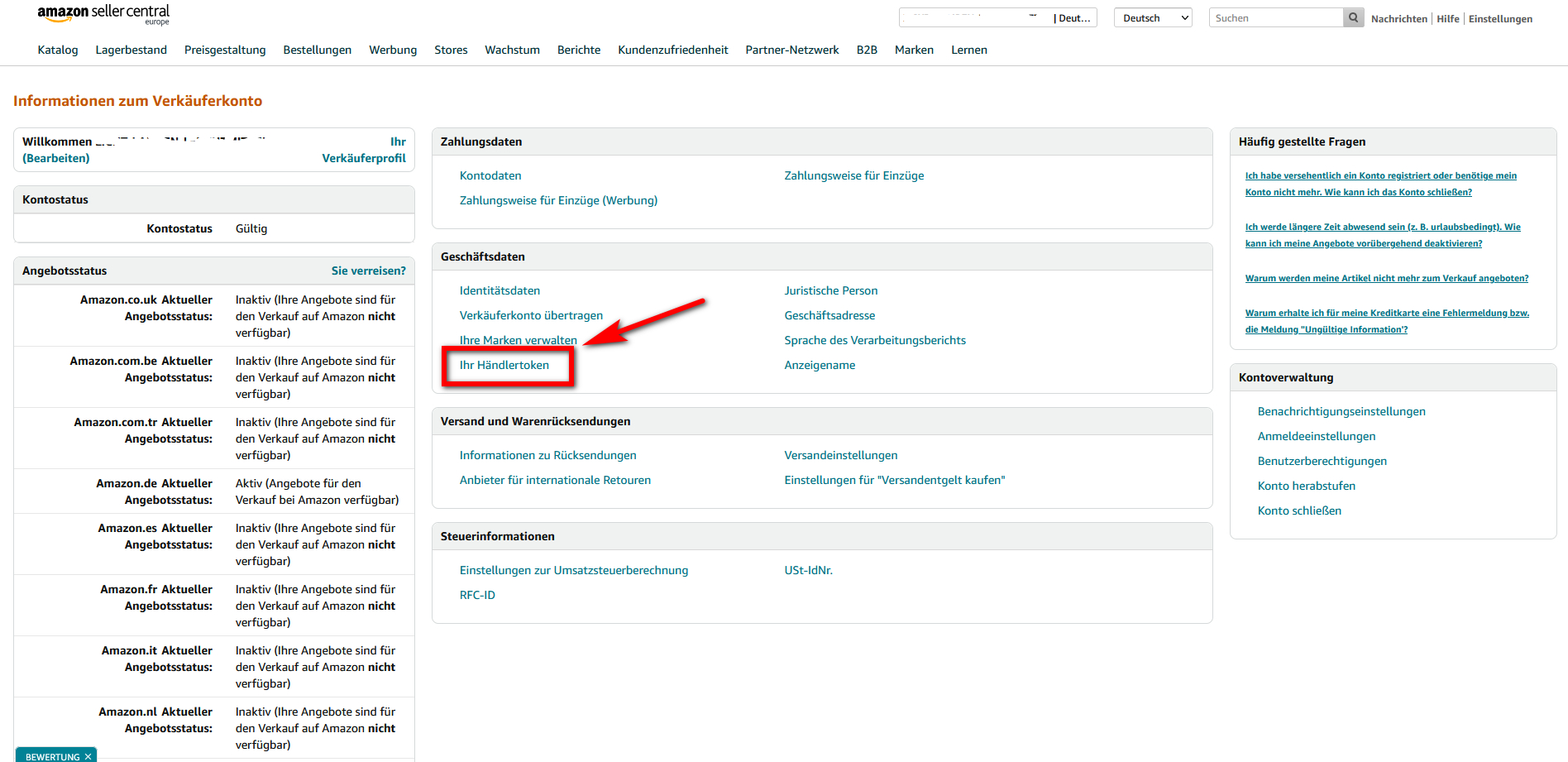Open the Deutsch language dropdown
1568x762 pixels.
[x=1153, y=17]
